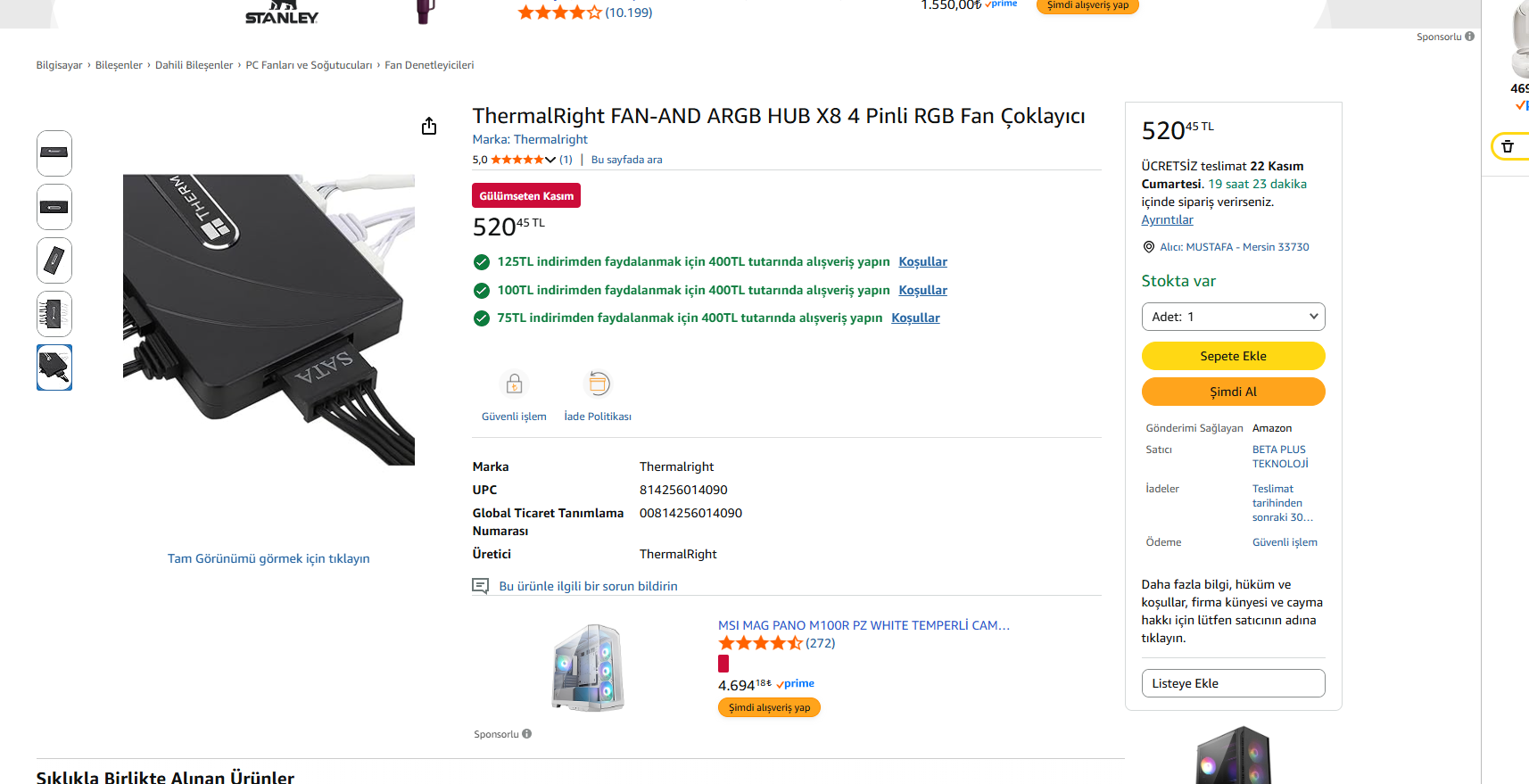Click the Güvenli işlem lock icon
The image size is (1529, 784).
(x=514, y=384)
